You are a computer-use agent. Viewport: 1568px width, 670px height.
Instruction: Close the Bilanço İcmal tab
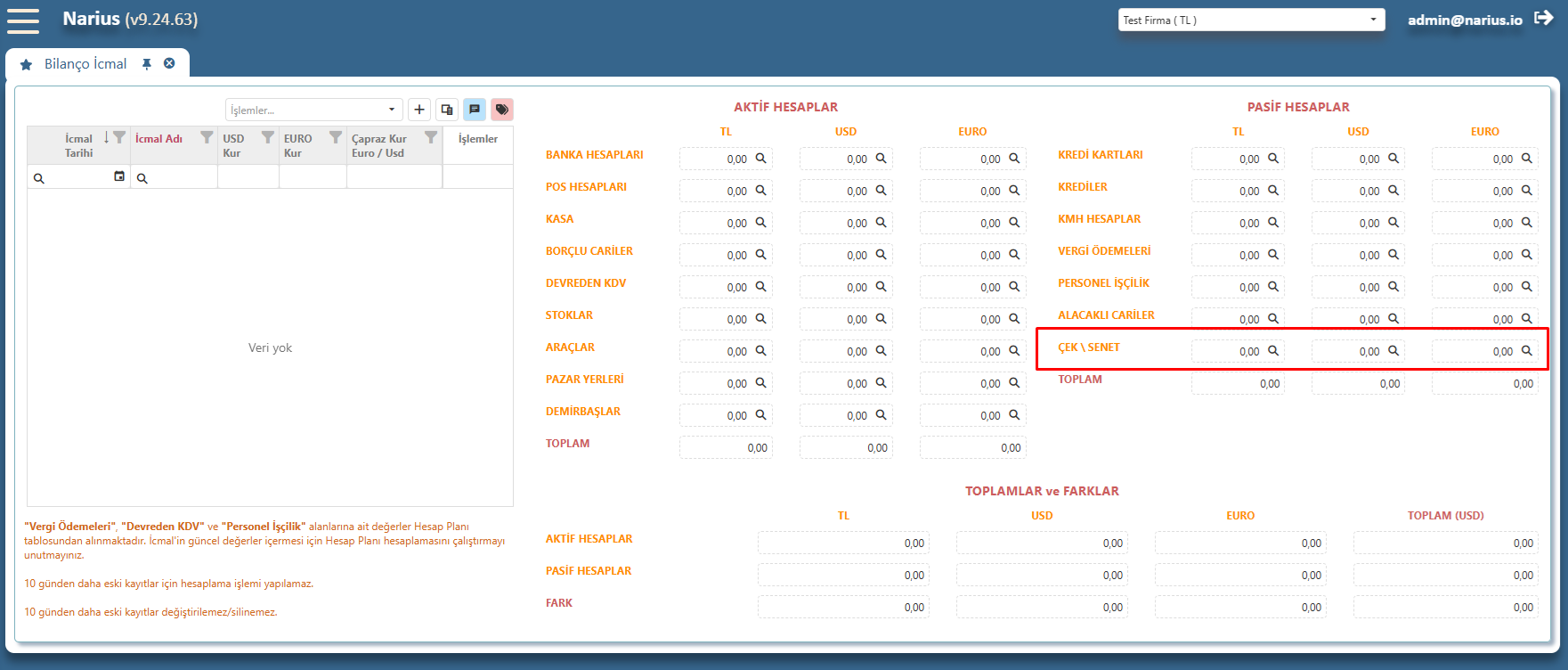tap(169, 63)
